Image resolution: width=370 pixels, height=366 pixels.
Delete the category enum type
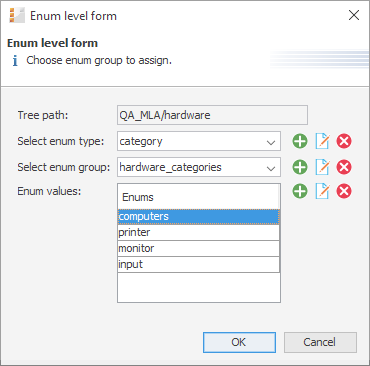[x=344, y=141]
